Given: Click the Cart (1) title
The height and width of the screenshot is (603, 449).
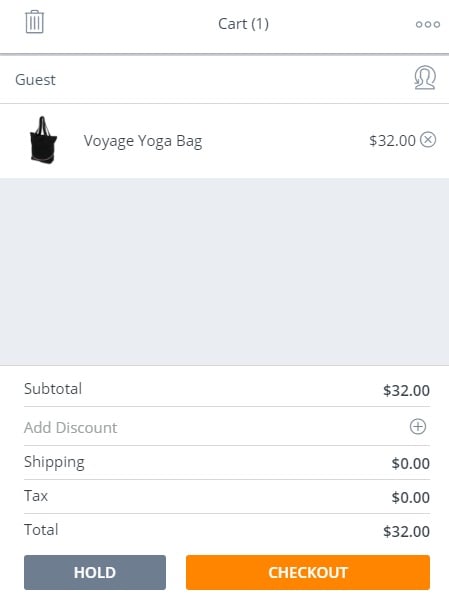Looking at the screenshot, I should (243, 24).
